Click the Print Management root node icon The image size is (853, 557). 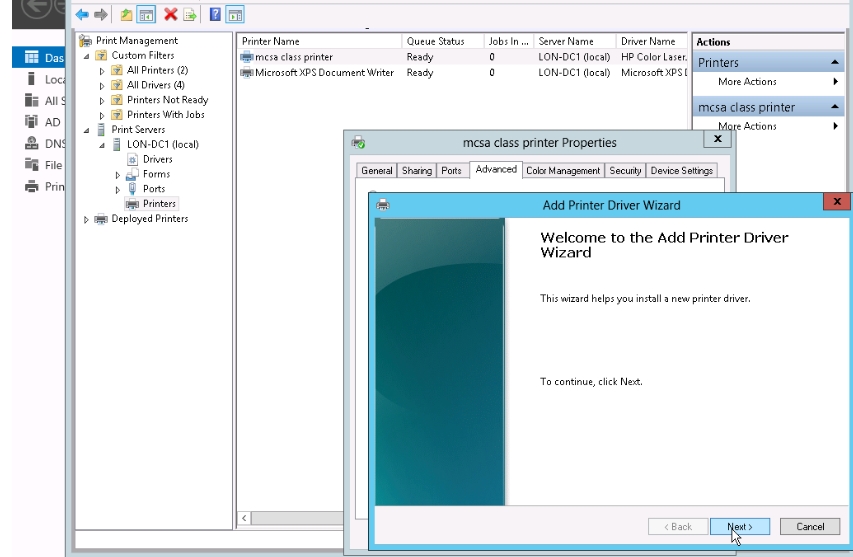pyautogui.click(x=85, y=41)
